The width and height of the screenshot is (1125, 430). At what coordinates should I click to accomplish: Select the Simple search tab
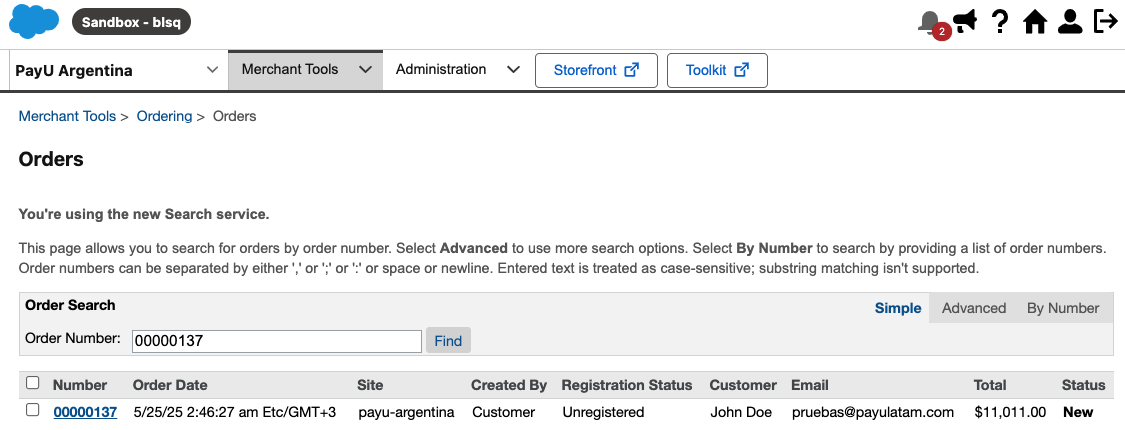[x=898, y=308]
